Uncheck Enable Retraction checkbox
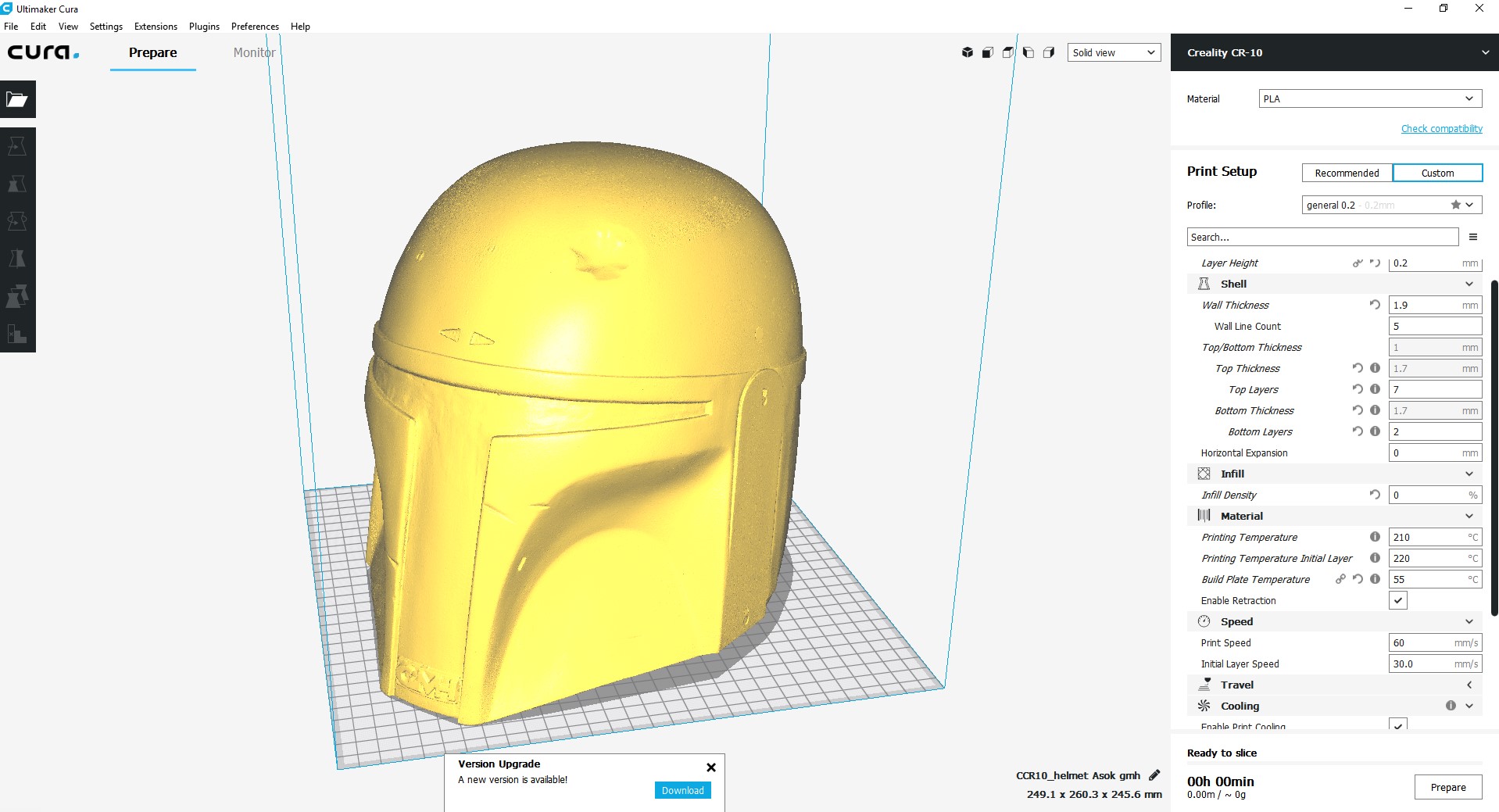Image resolution: width=1499 pixels, height=812 pixels. 1398,600
